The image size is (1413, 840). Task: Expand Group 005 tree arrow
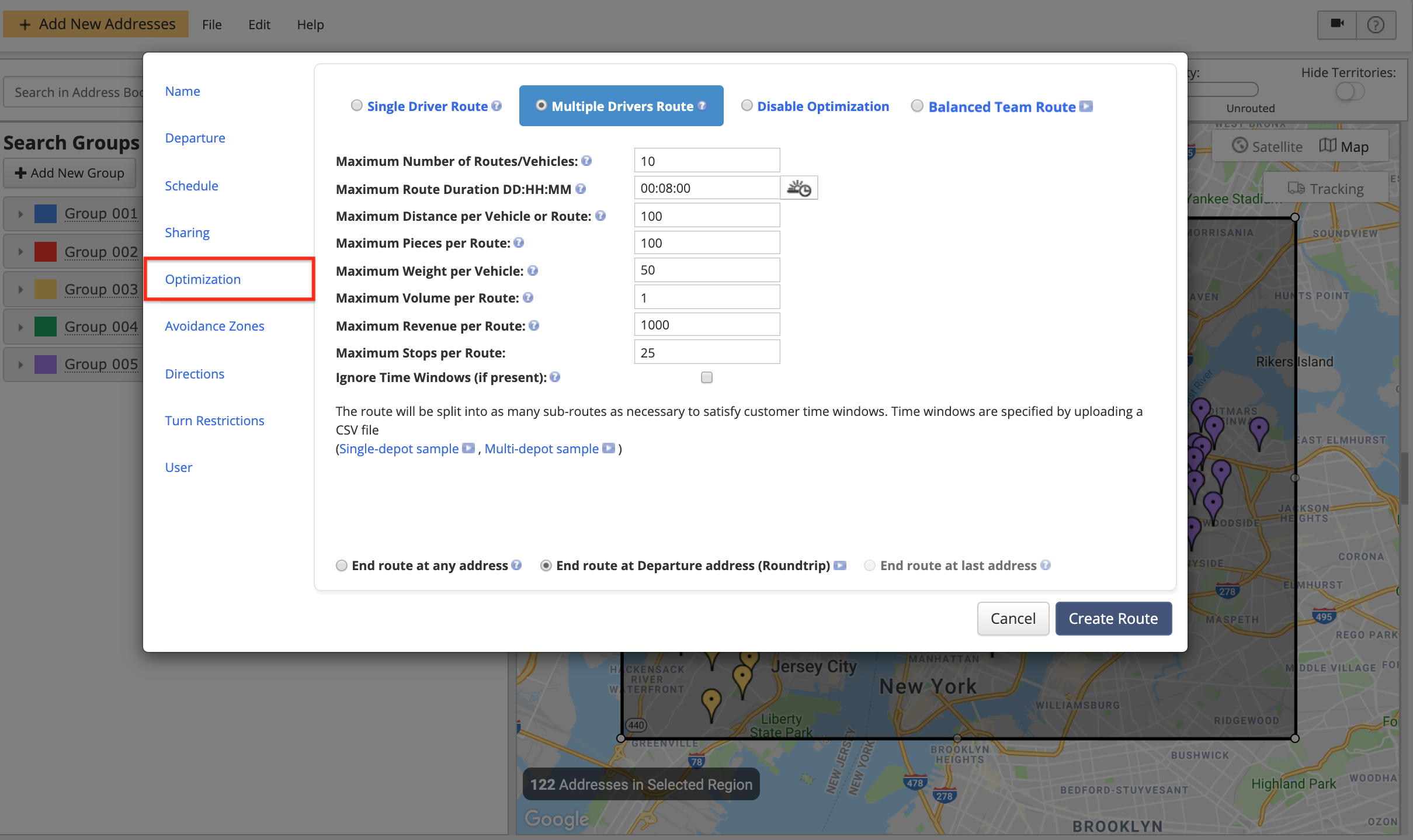pyautogui.click(x=20, y=365)
